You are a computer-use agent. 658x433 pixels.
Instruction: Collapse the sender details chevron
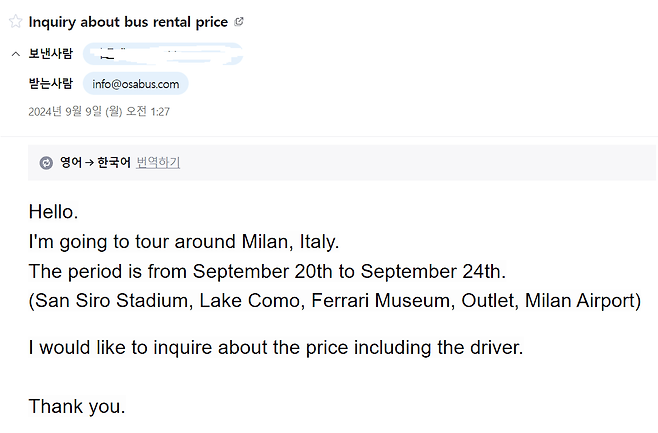pos(15,54)
